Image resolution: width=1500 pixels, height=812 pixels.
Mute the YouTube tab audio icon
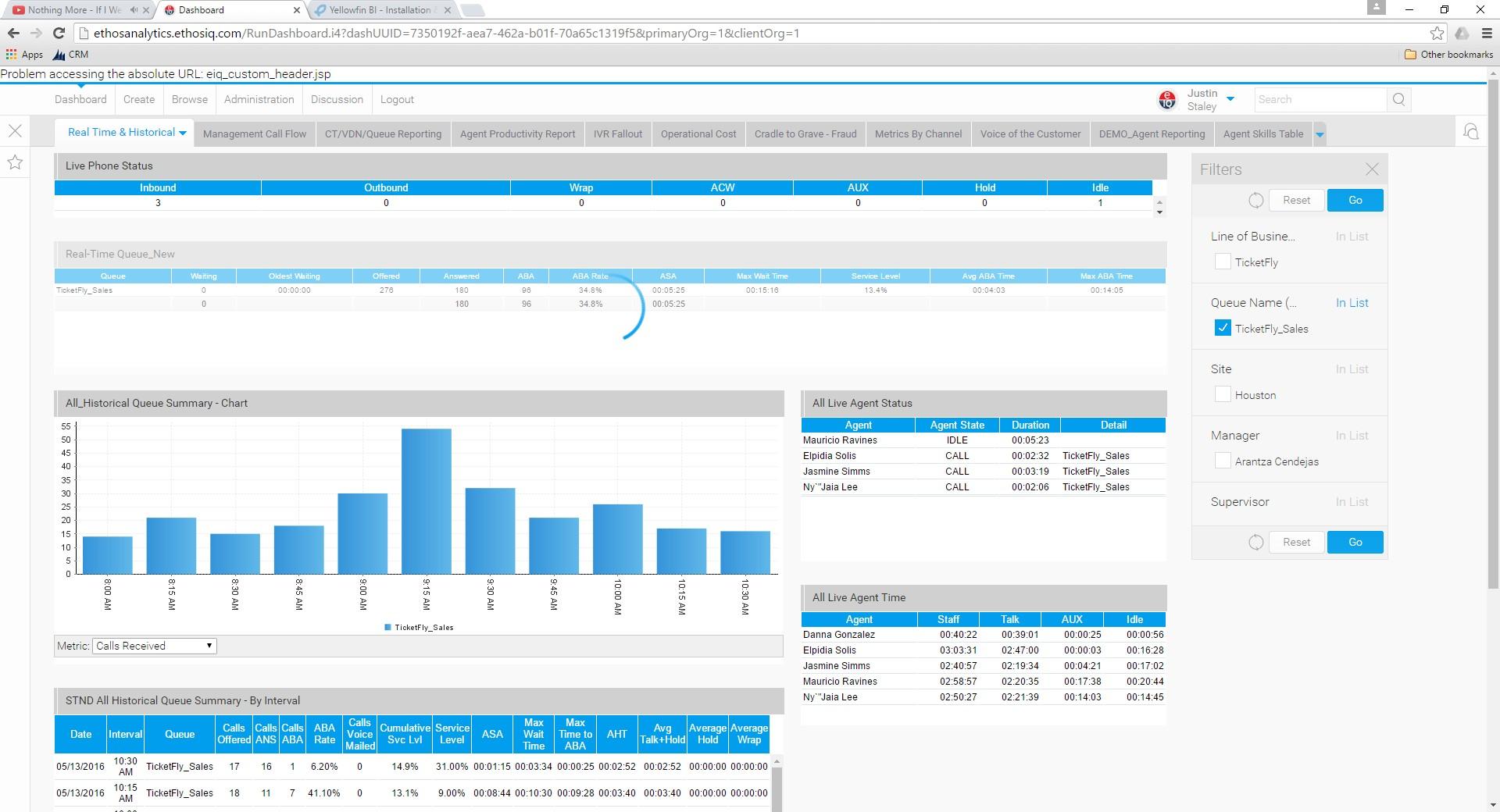click(x=134, y=10)
